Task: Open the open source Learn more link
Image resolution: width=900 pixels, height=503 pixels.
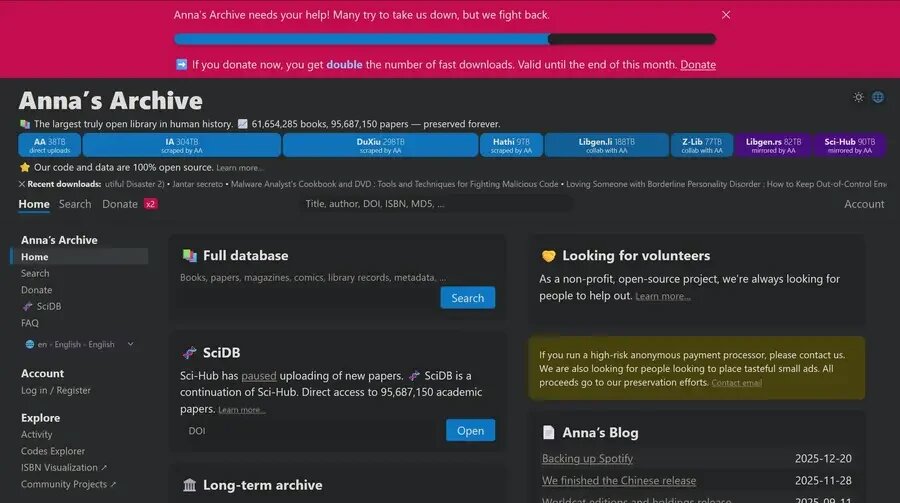Action: tap(240, 168)
